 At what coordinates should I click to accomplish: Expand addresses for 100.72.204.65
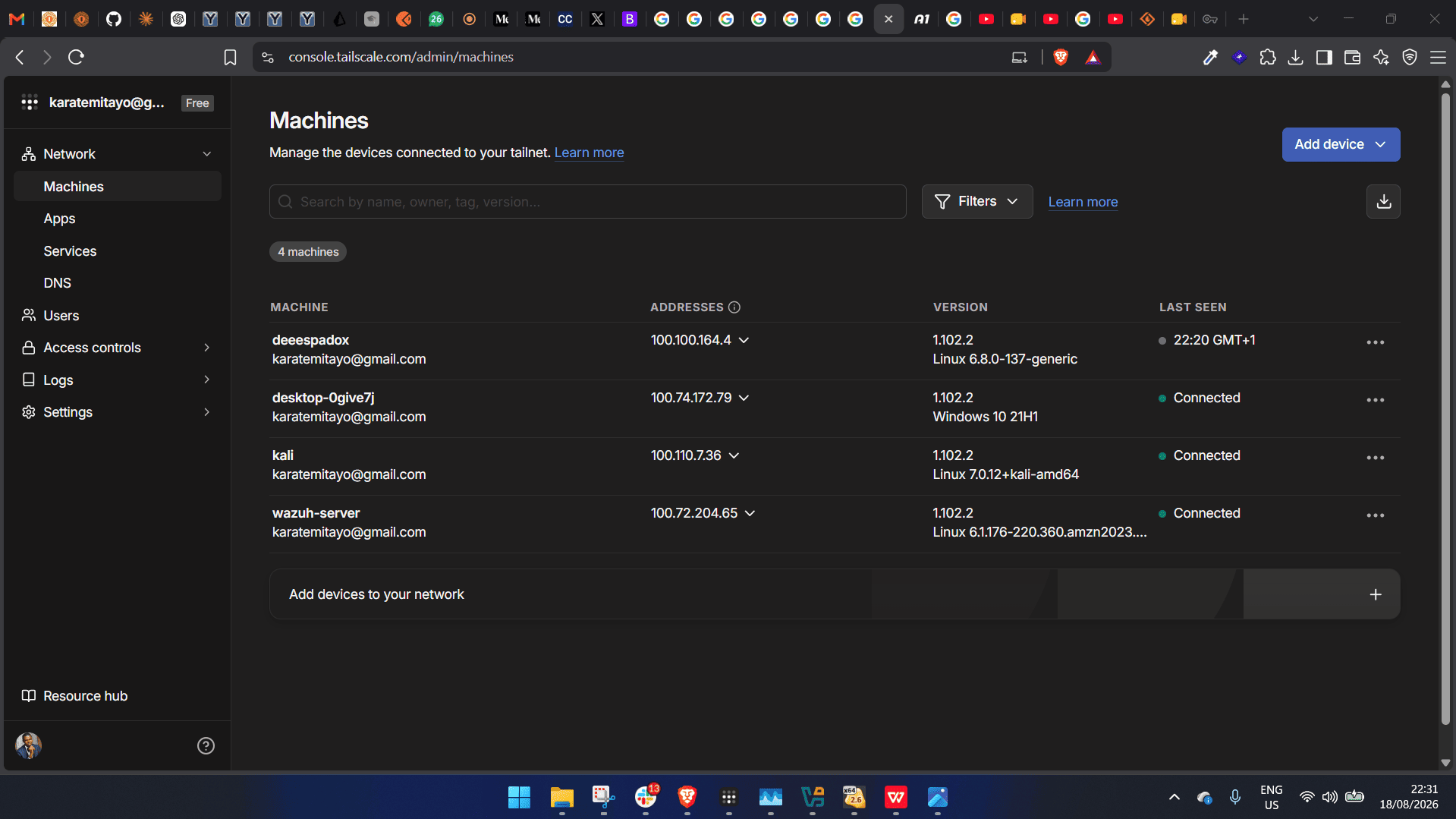click(750, 513)
